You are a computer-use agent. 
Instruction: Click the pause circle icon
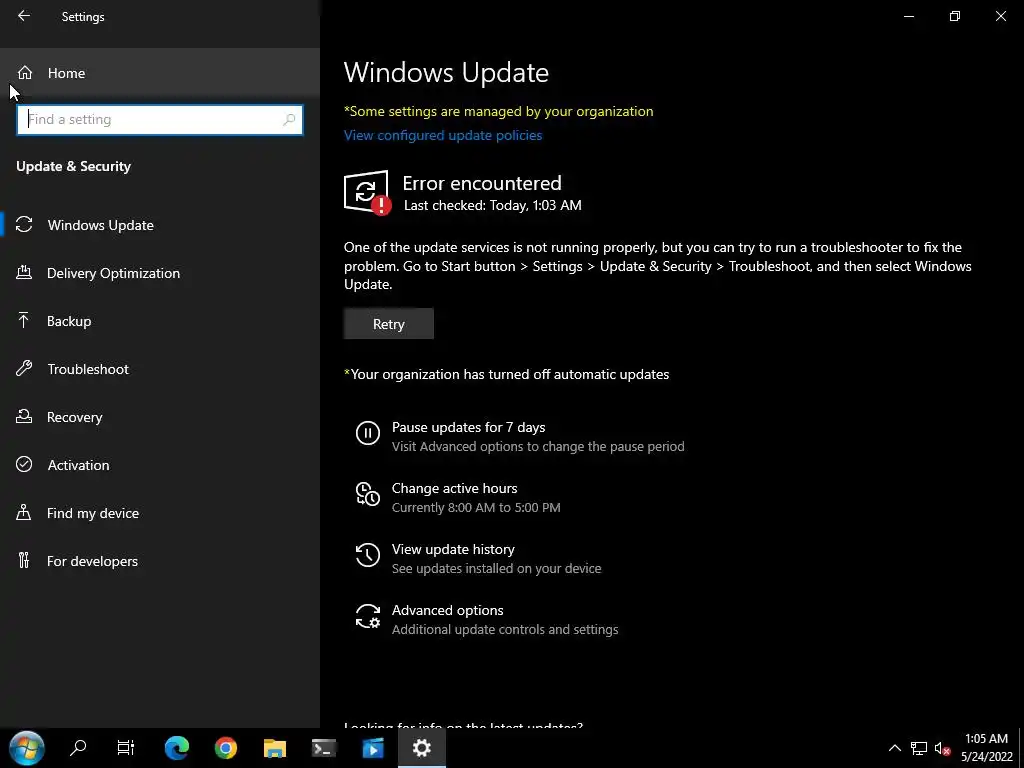(368, 432)
